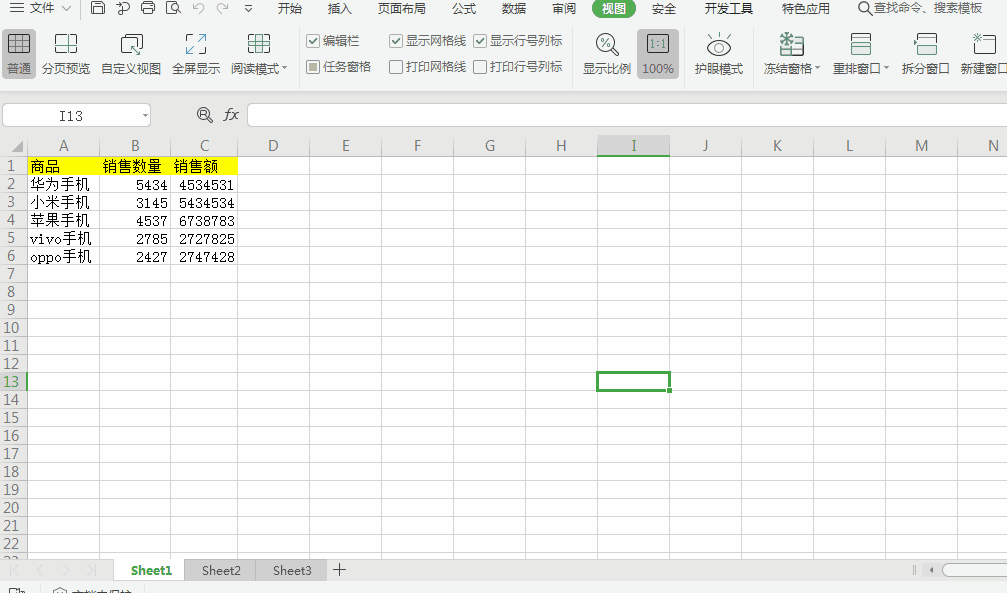
Task: Open the 数据 ribbon tab
Action: 514,8
